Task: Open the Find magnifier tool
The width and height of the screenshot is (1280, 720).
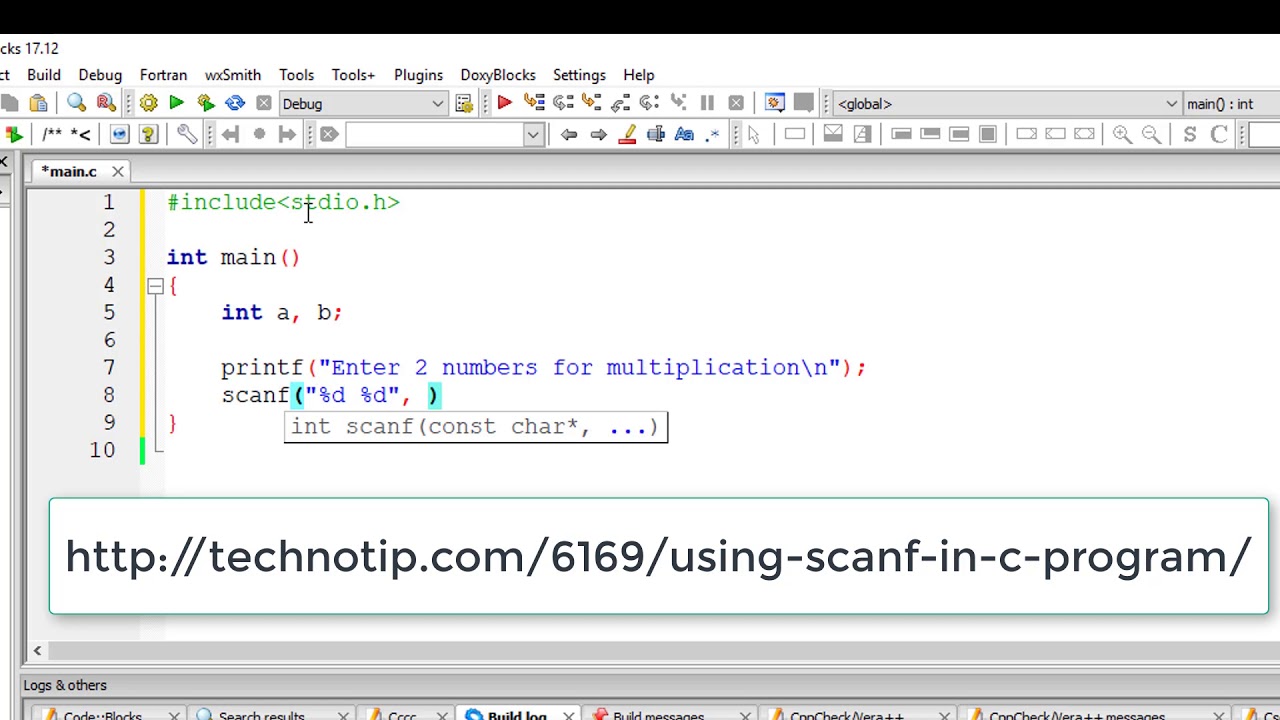Action: click(x=76, y=103)
